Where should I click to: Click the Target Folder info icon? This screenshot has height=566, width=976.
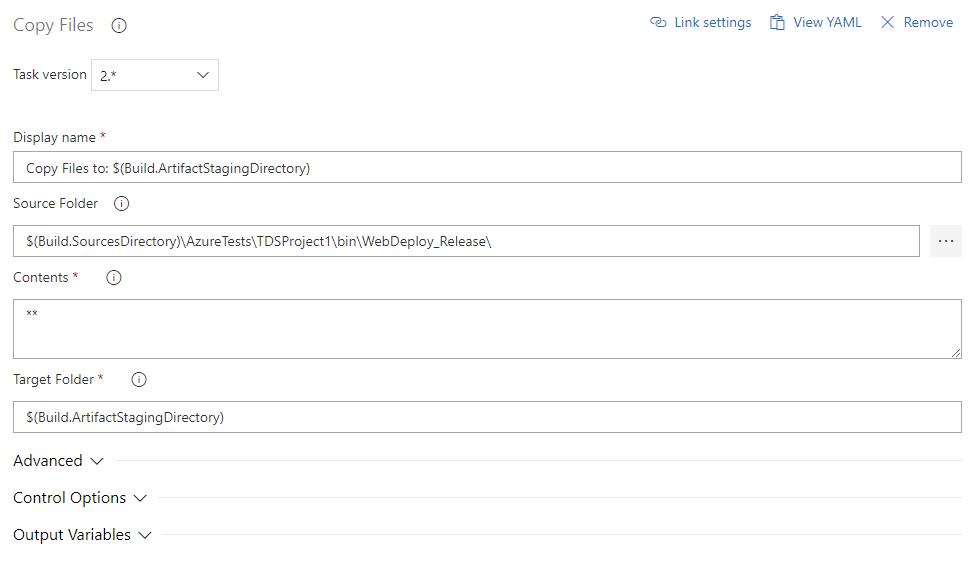tap(139, 380)
